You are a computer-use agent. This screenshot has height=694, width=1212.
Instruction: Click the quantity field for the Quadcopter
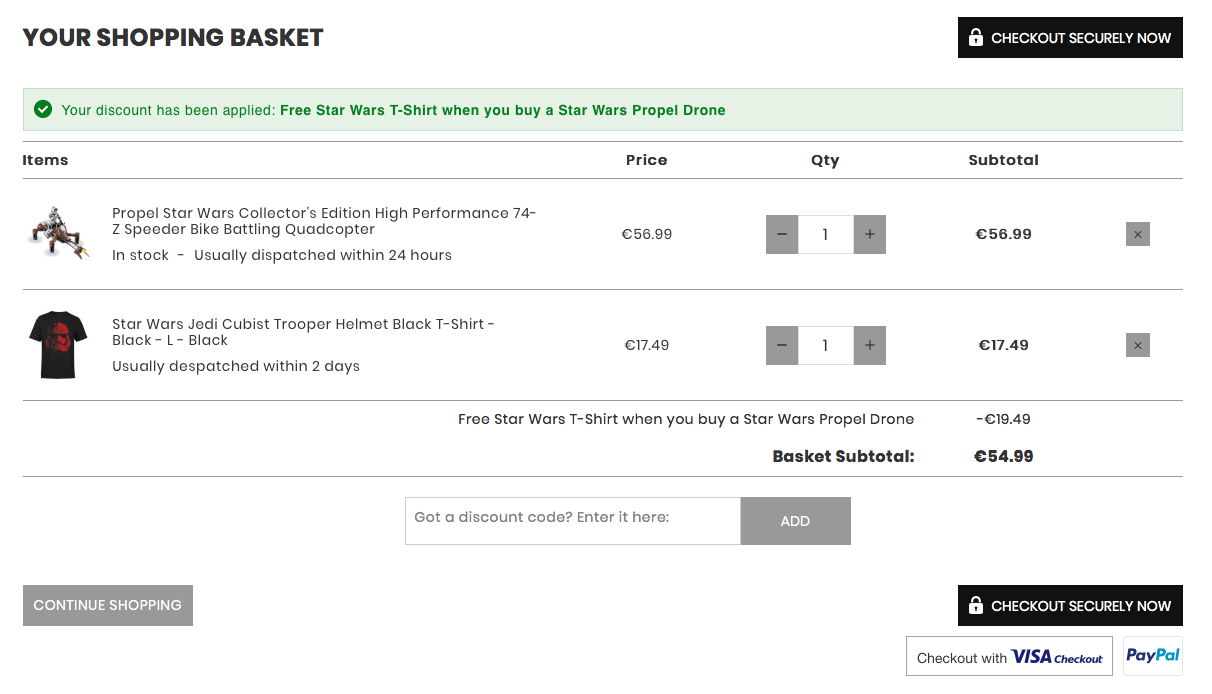click(826, 234)
